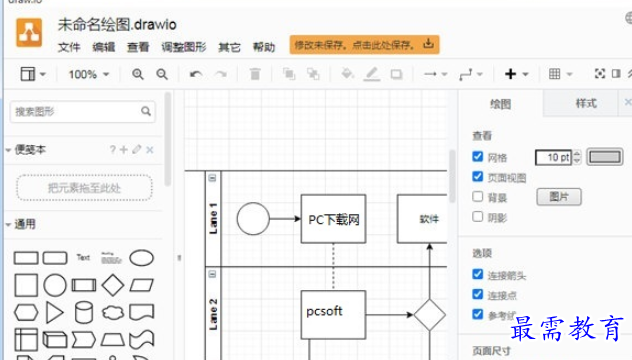Viewport: 632px width, 360px height.
Task: Open the table insert dropdown
Action: click(561, 74)
